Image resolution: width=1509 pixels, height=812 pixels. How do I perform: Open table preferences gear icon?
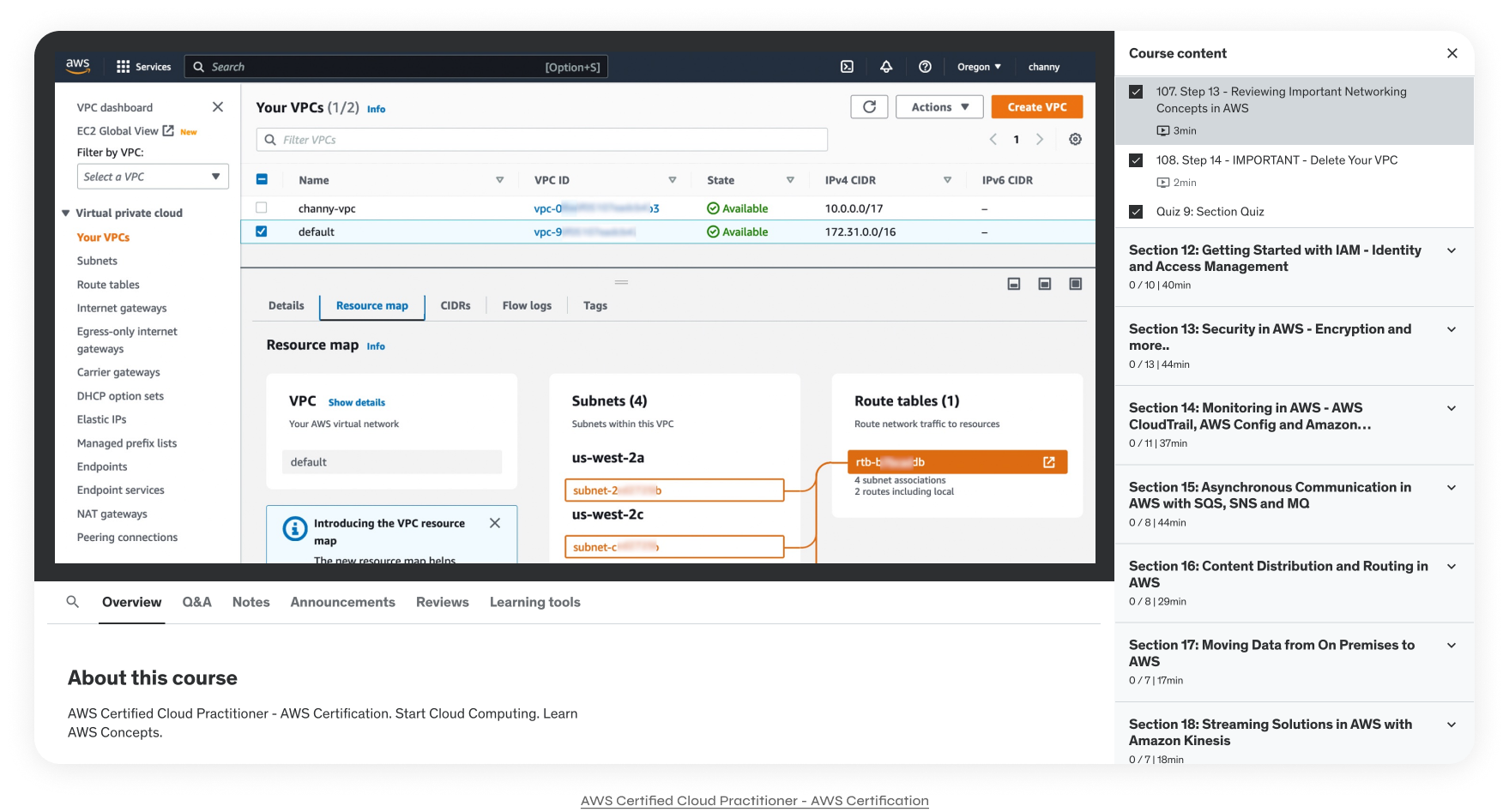pyautogui.click(x=1075, y=139)
